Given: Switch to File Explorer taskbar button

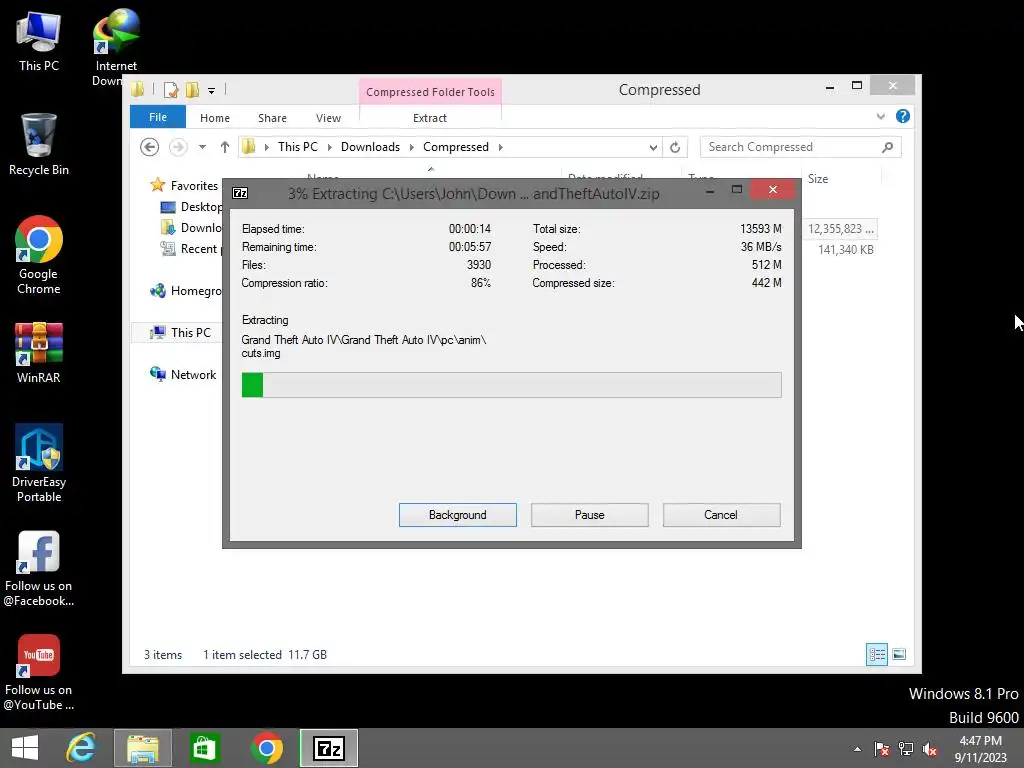Looking at the screenshot, I should [143, 748].
